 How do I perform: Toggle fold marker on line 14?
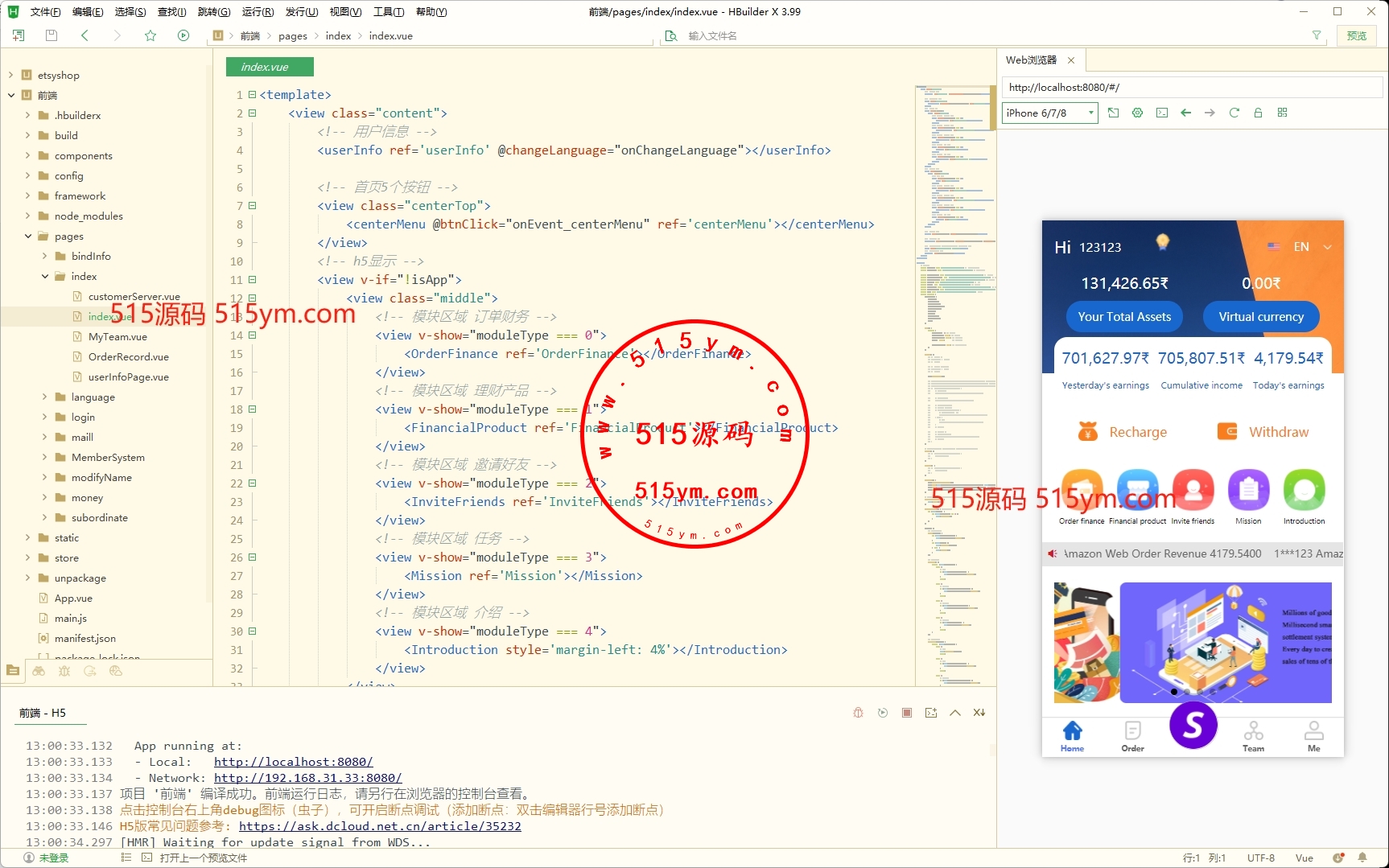pos(252,335)
